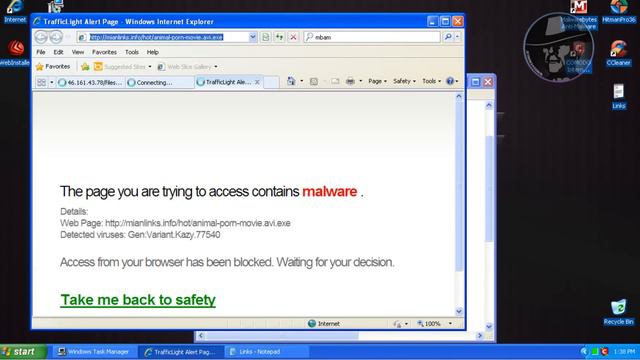Select the Malwarebytes Anti-Malware desktop icon
The height and width of the screenshot is (360, 640).
tap(579, 14)
